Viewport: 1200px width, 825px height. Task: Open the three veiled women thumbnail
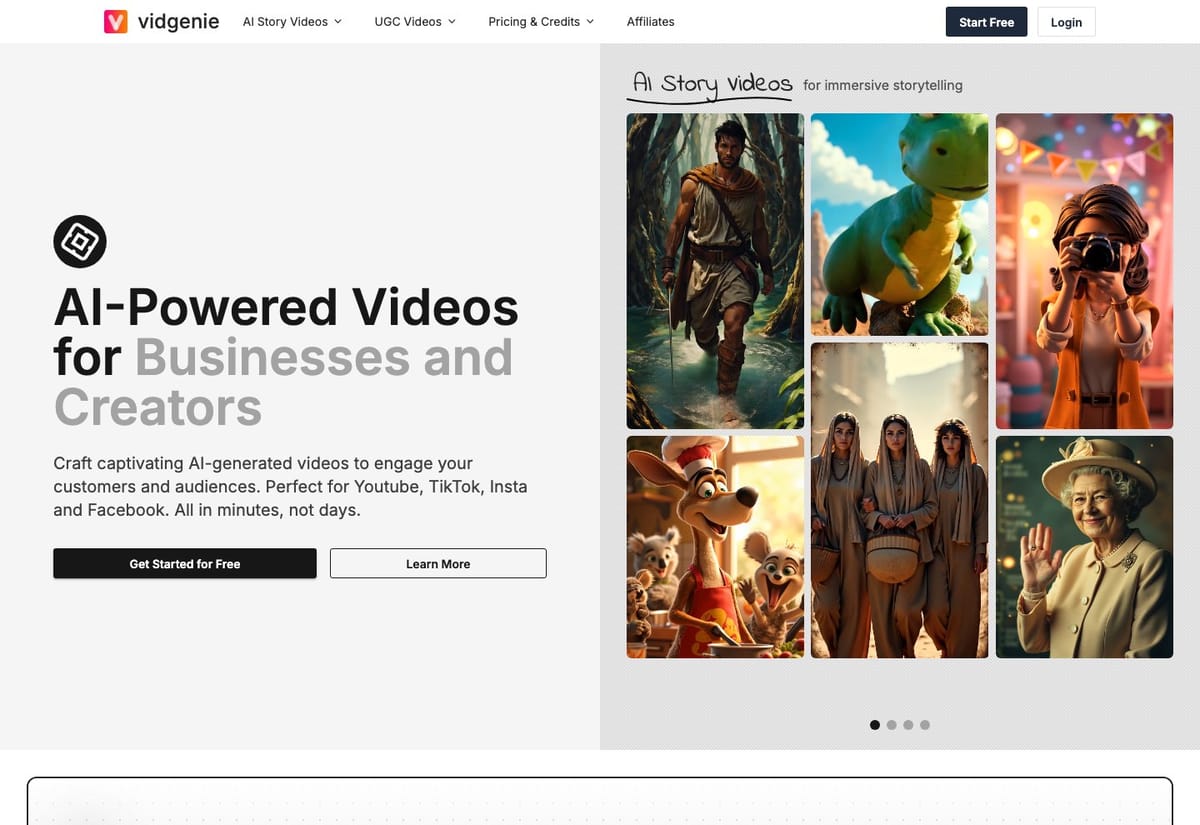[899, 500]
